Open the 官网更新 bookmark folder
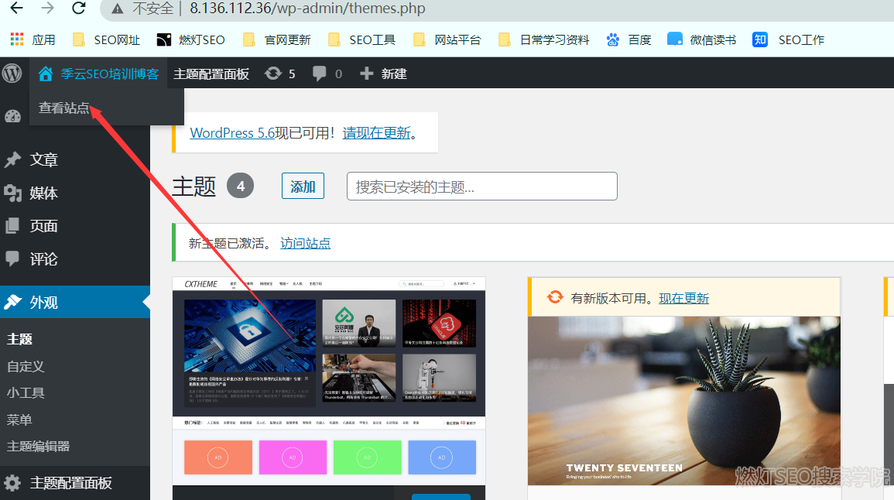This screenshot has height=500, width=894. click(277, 39)
